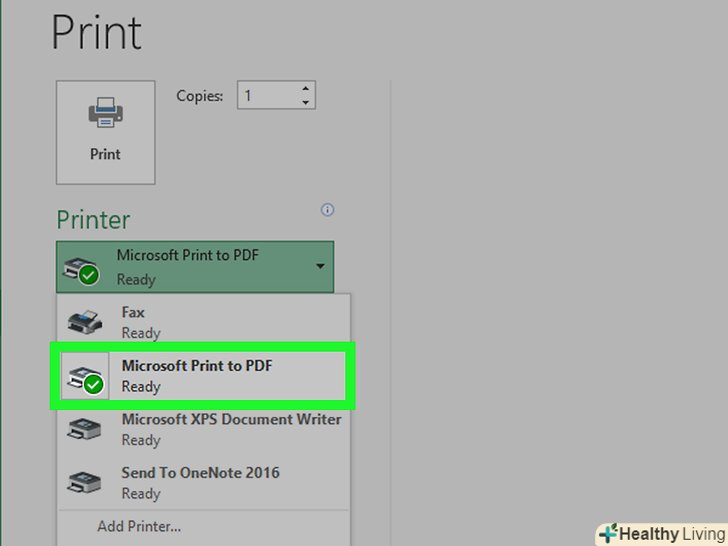Click the OneNote 2016 printer icon

pos(84,482)
